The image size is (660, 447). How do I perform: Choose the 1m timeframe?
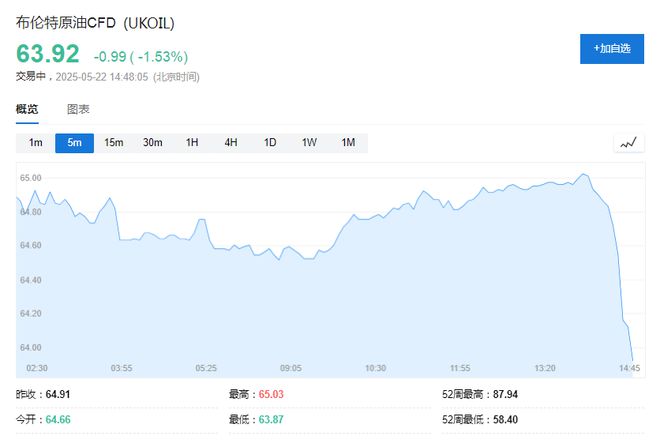point(35,143)
